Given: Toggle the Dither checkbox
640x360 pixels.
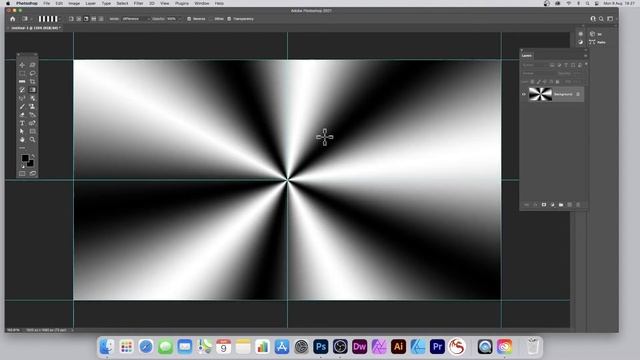Looking at the screenshot, I should 211,19.
